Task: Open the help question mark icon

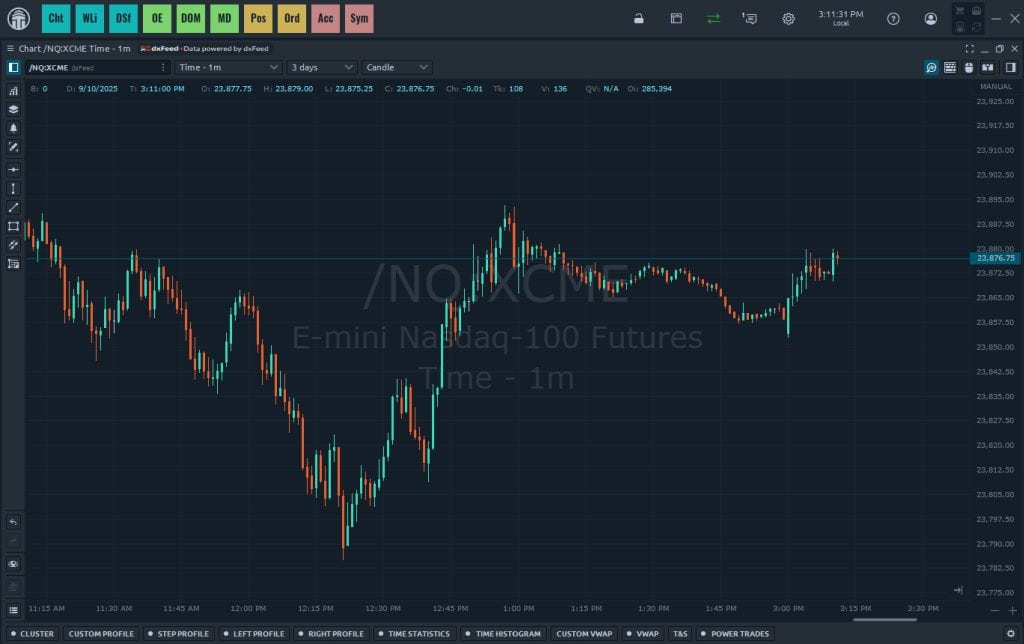Action: (893, 18)
